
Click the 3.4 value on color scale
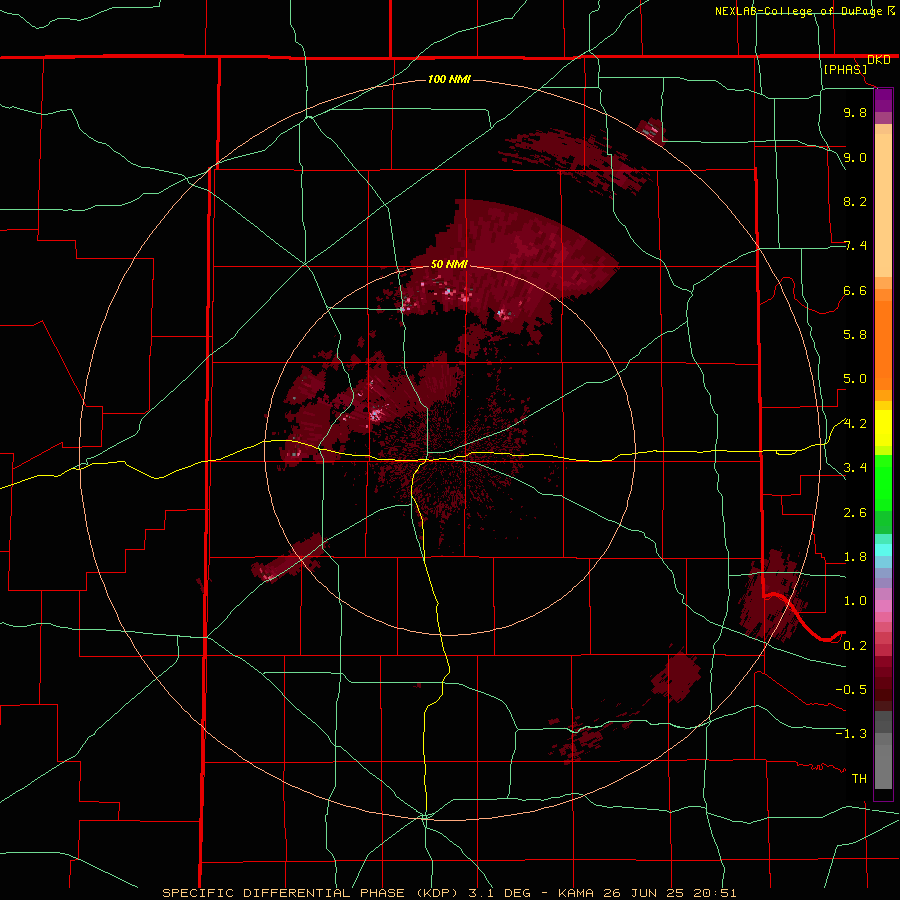coord(855,468)
